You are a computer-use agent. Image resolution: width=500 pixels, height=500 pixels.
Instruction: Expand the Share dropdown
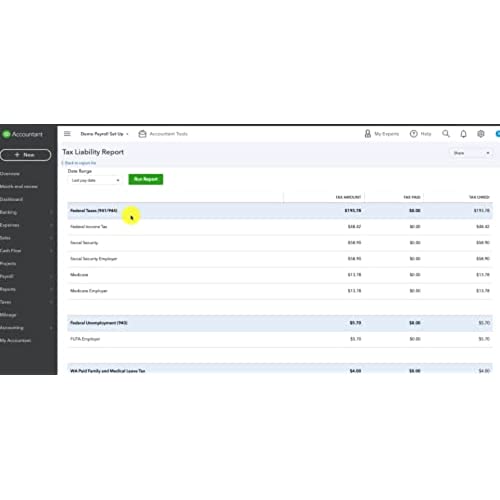471,153
